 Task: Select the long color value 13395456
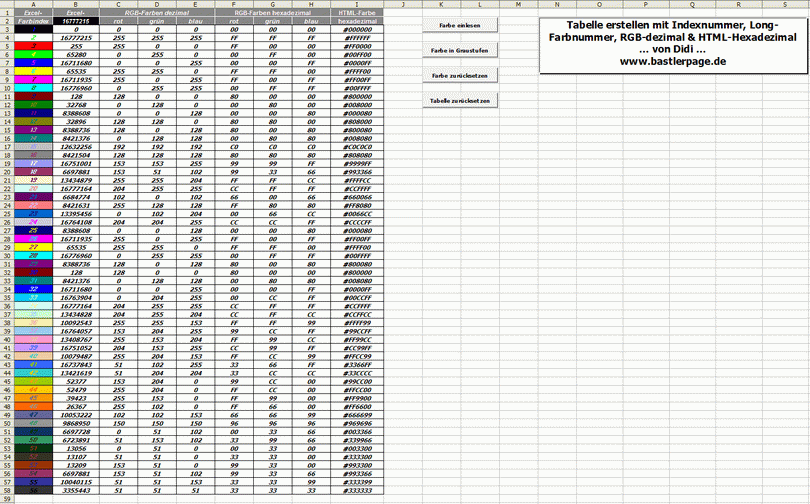coord(76,214)
